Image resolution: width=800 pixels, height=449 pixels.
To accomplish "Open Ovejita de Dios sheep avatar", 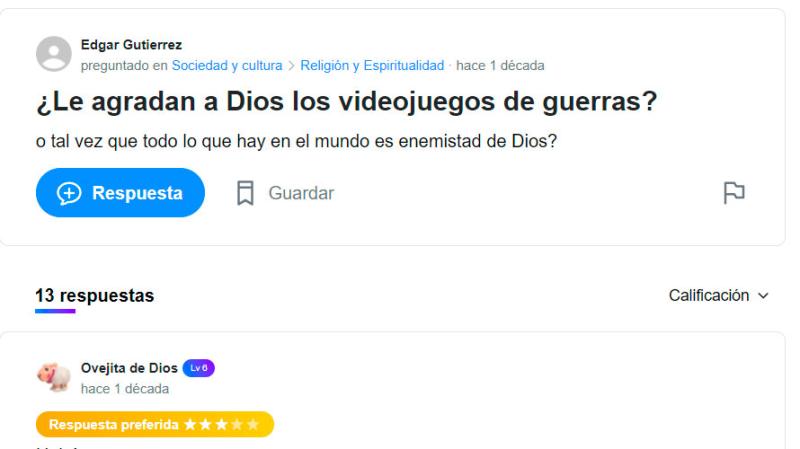I will click(54, 377).
